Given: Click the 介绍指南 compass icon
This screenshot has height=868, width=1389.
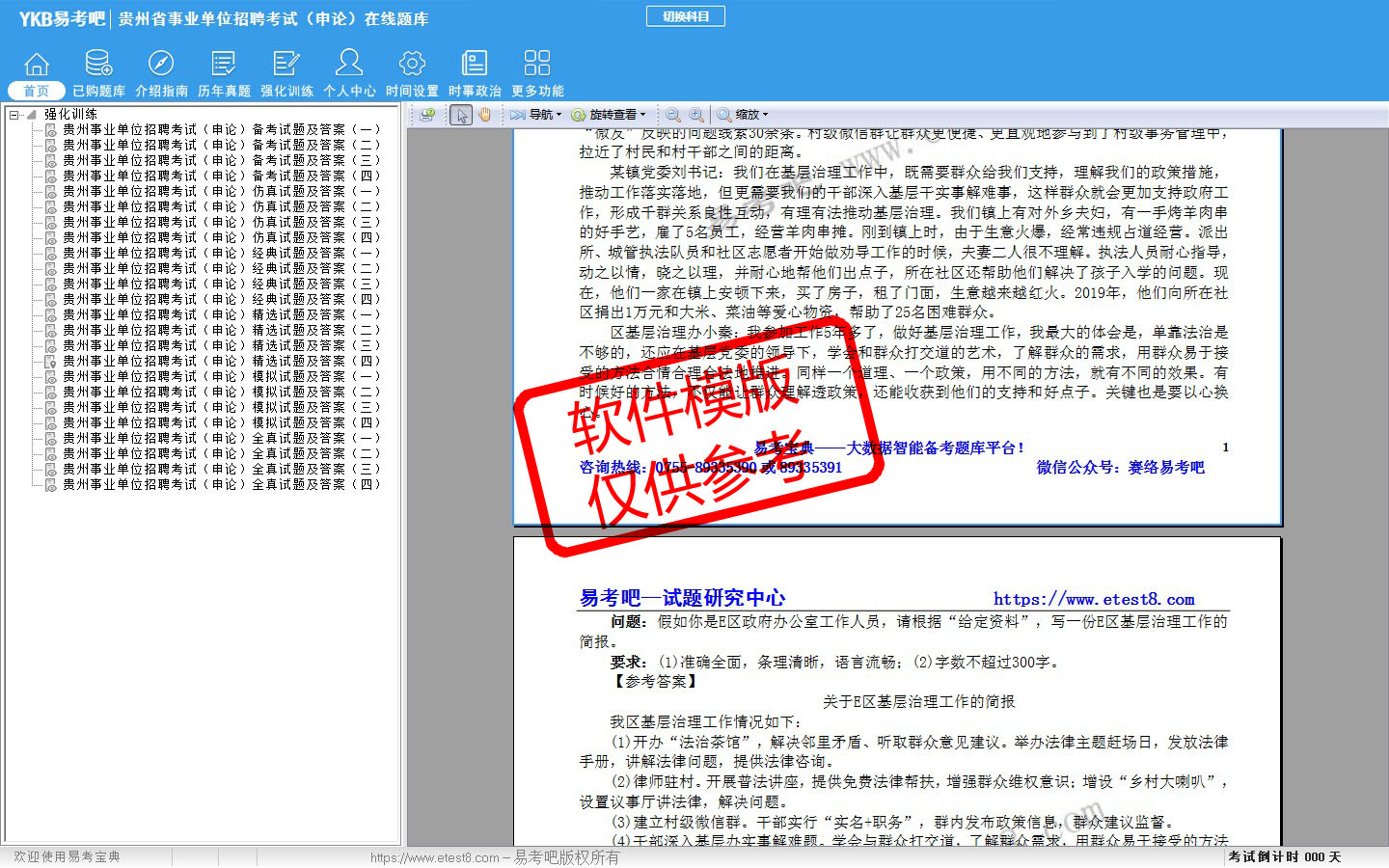Looking at the screenshot, I should [x=161, y=64].
